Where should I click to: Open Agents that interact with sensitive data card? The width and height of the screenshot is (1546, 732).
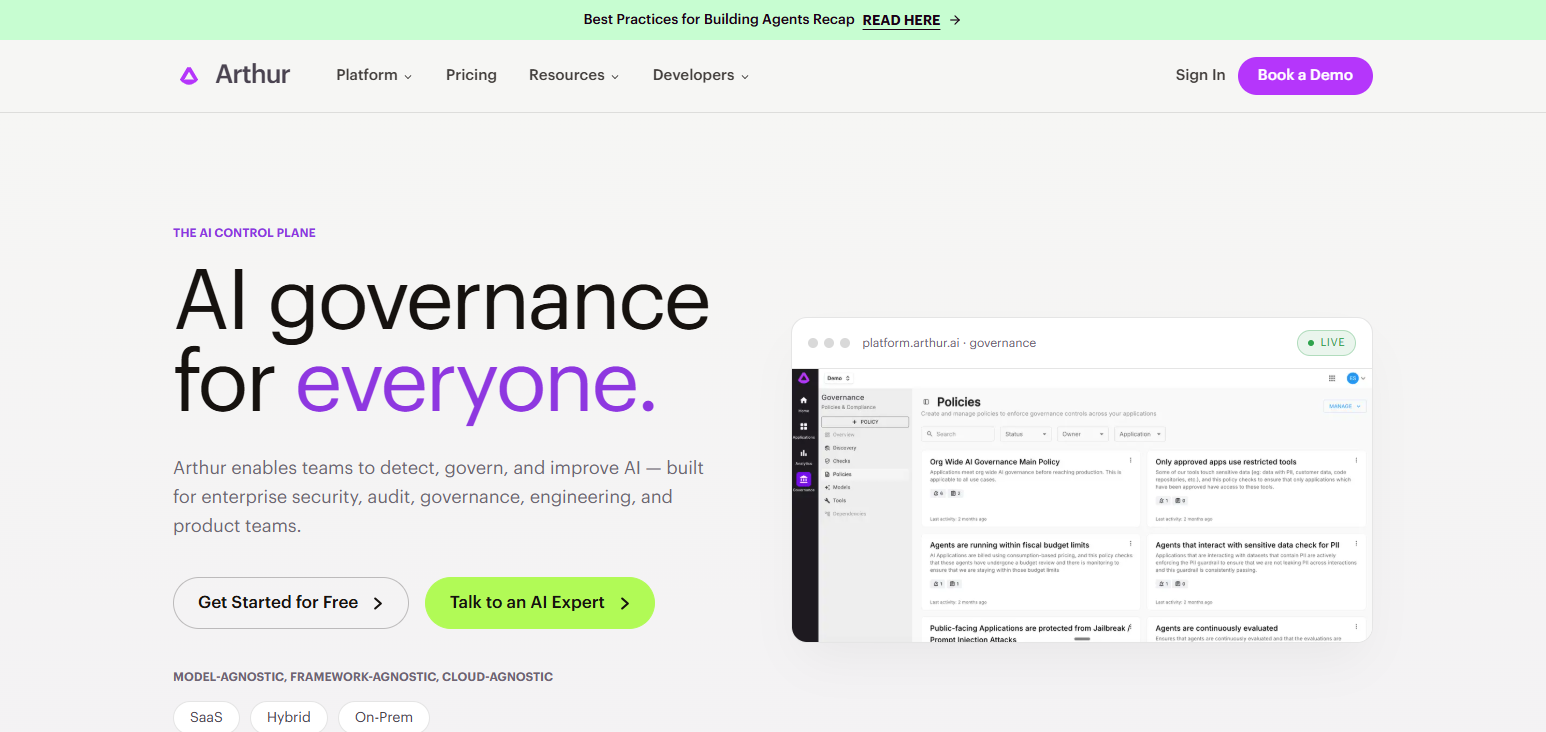[x=1257, y=572]
